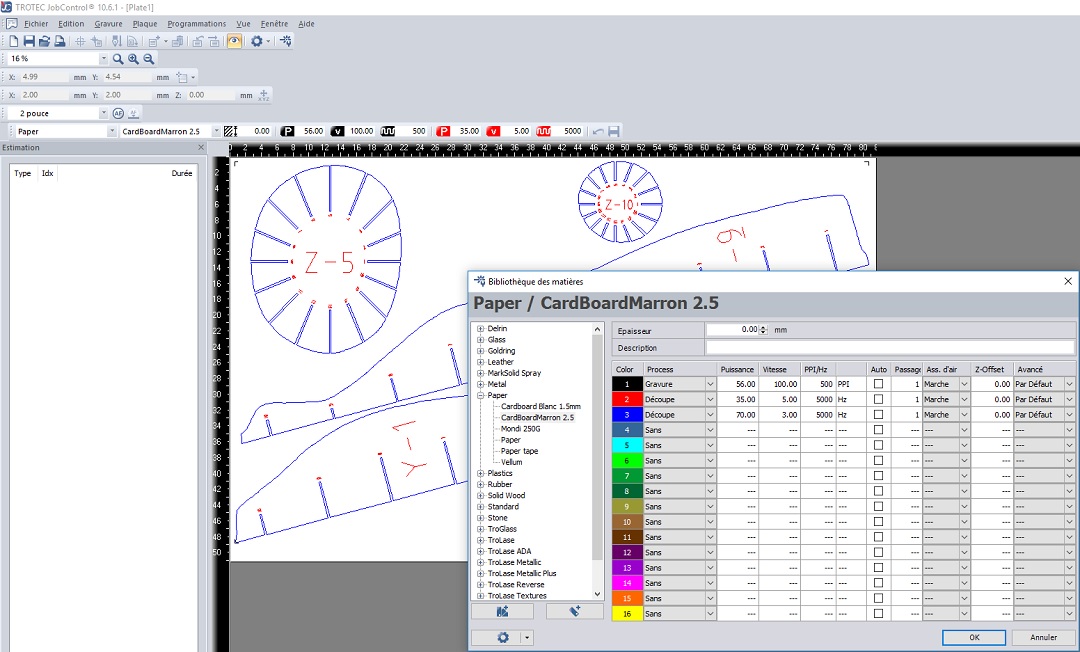This screenshot has width=1080, height=652.
Task: Click the New document icon
Action: tap(14, 41)
